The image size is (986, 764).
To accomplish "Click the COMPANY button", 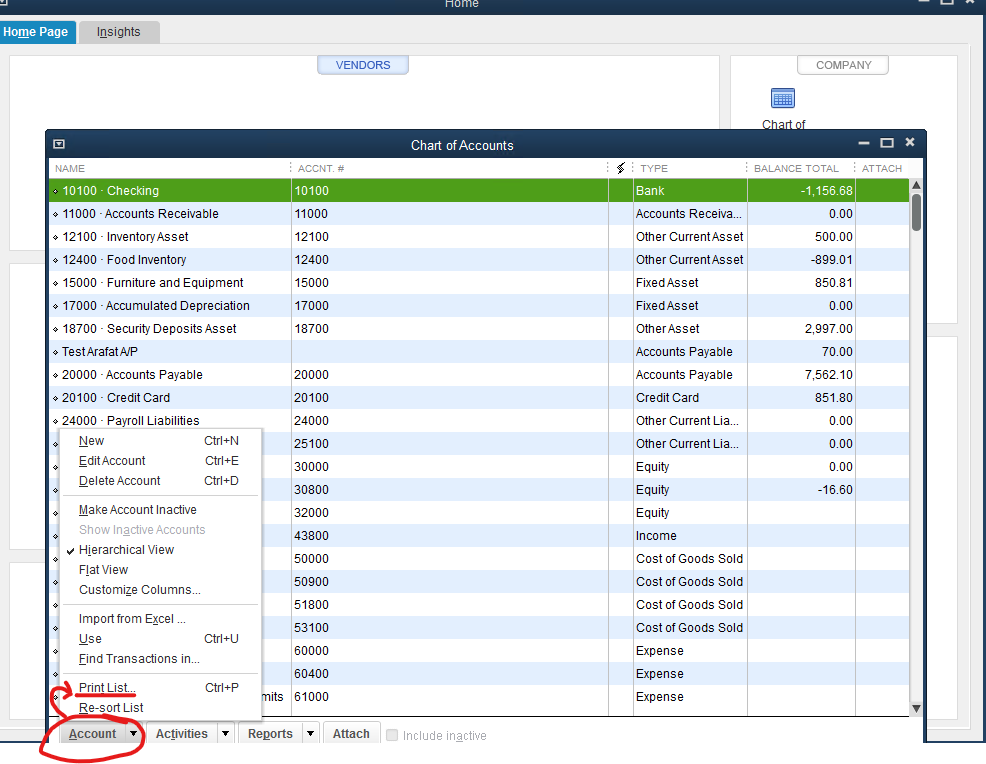I will (x=842, y=64).
